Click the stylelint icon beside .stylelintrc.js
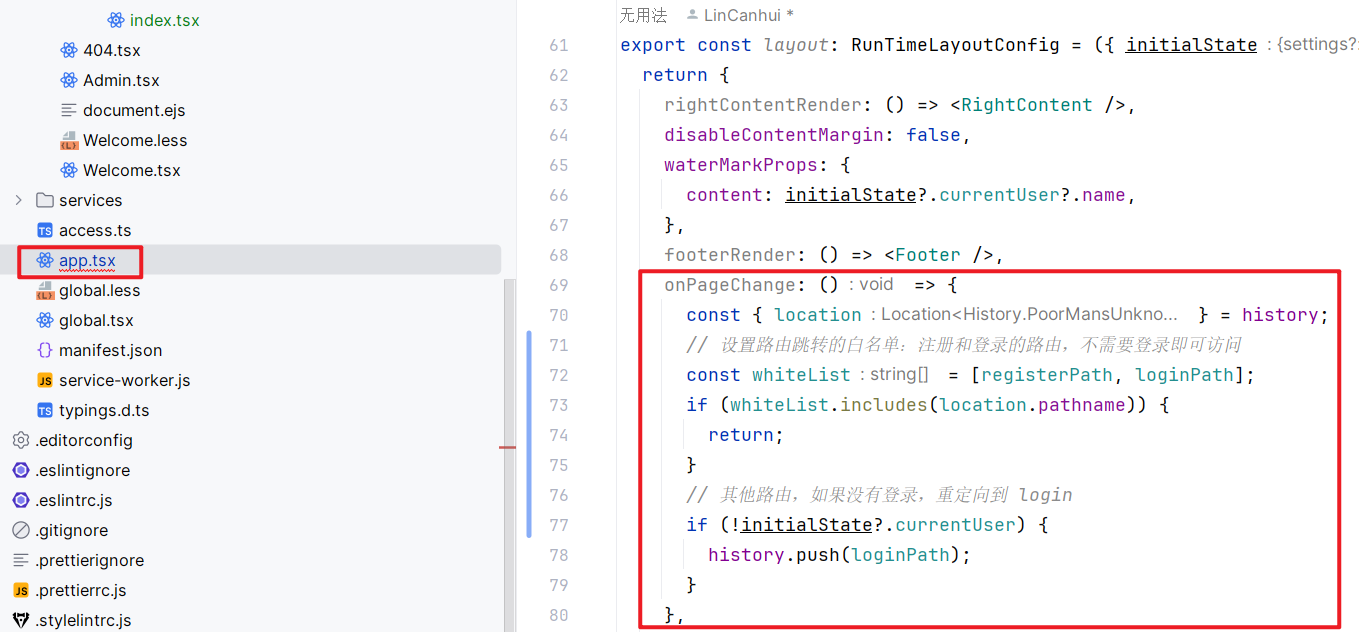1359x632 pixels. point(21,620)
